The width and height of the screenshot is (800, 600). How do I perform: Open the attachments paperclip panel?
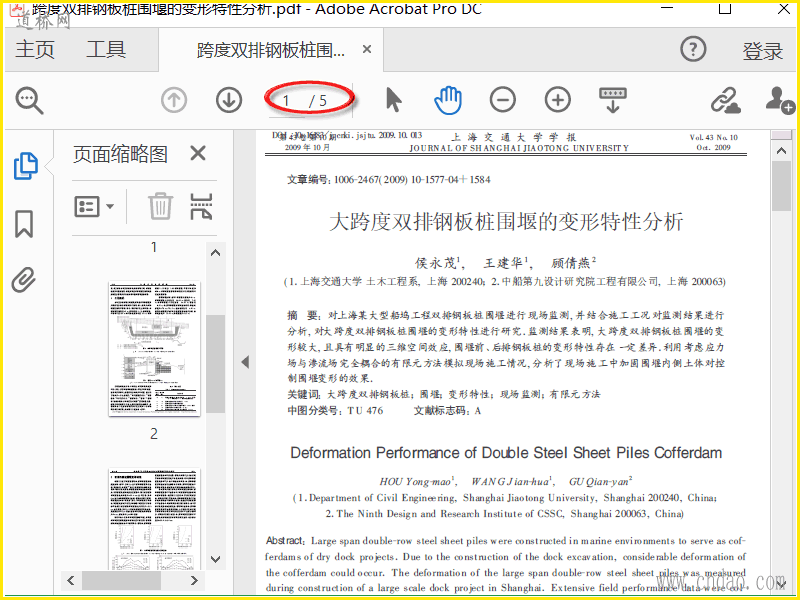(24, 280)
